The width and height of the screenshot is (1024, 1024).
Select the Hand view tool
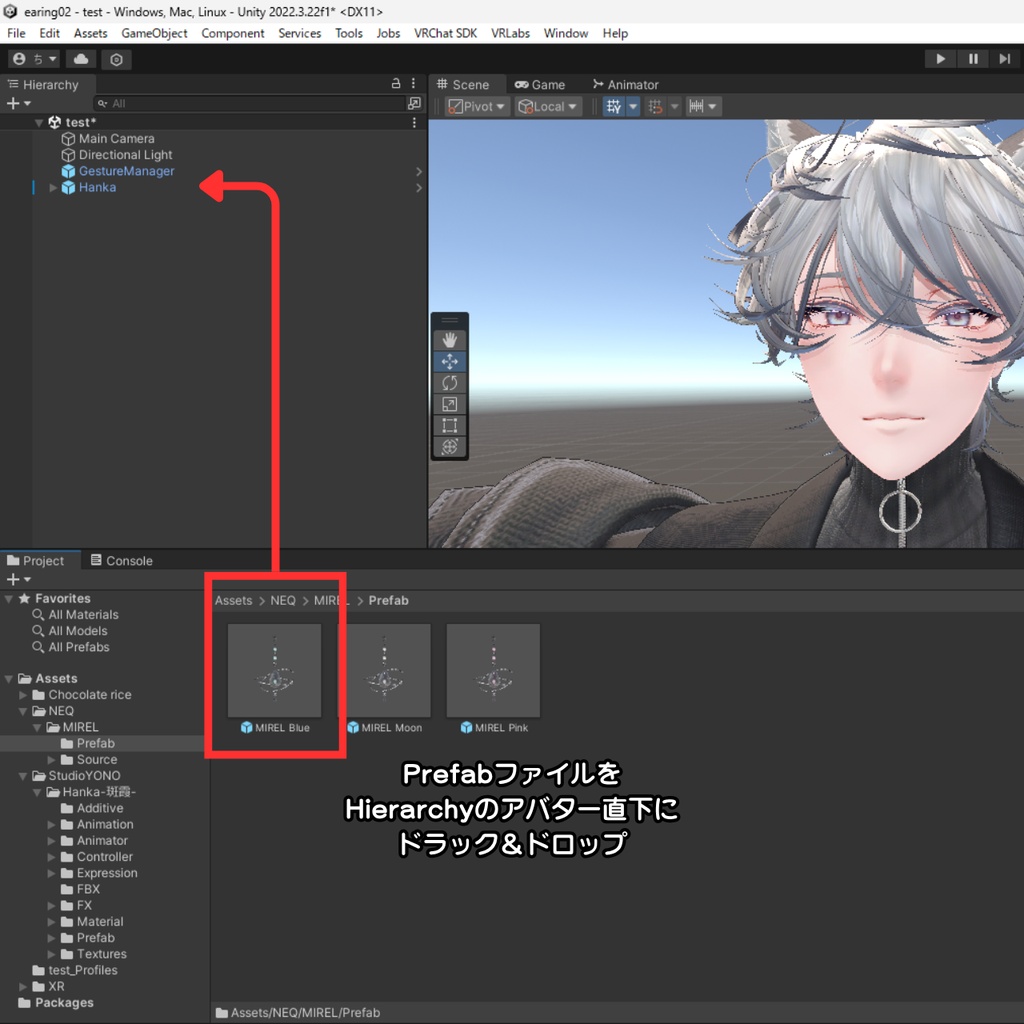point(449,340)
